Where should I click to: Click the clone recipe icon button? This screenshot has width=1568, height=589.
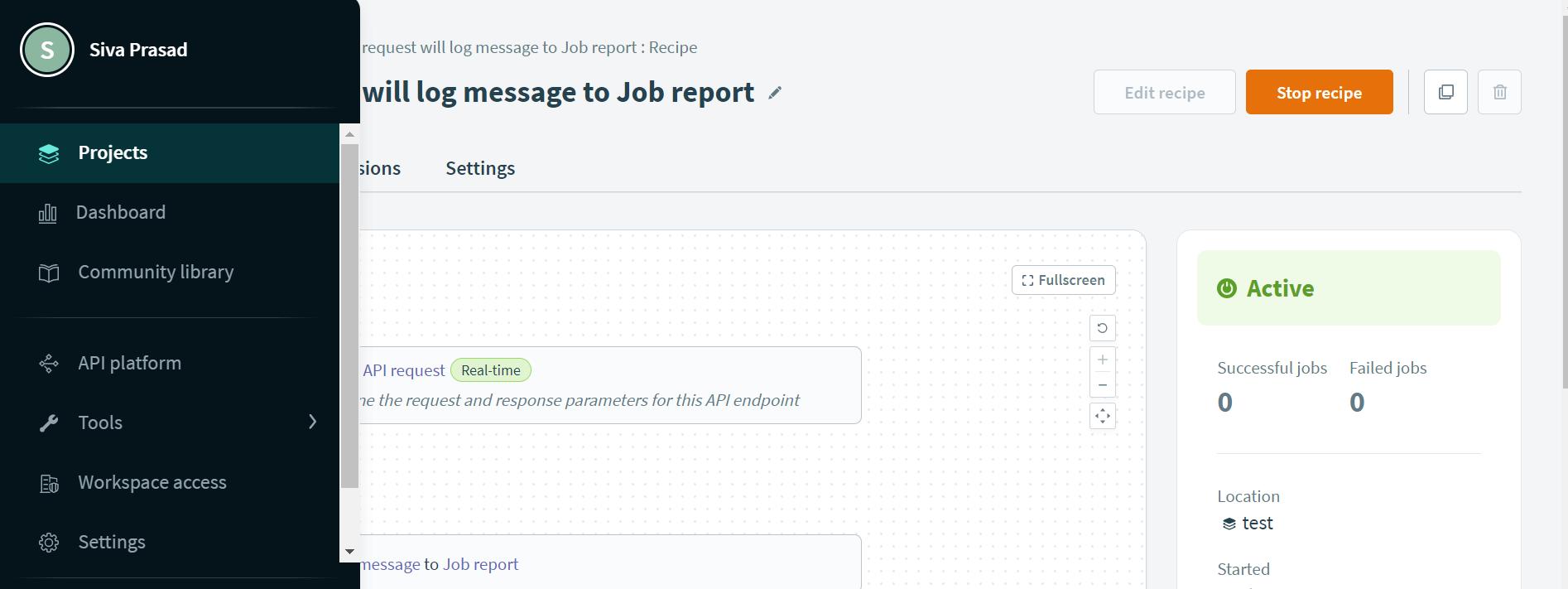point(1445,92)
